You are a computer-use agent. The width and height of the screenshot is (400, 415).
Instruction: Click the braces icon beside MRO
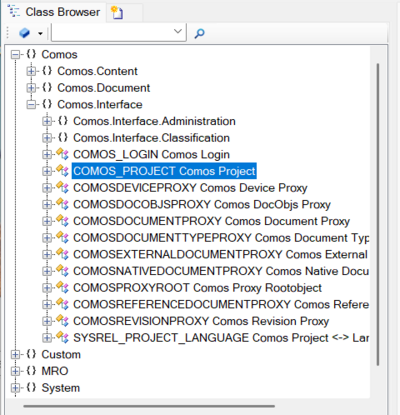click(31, 371)
